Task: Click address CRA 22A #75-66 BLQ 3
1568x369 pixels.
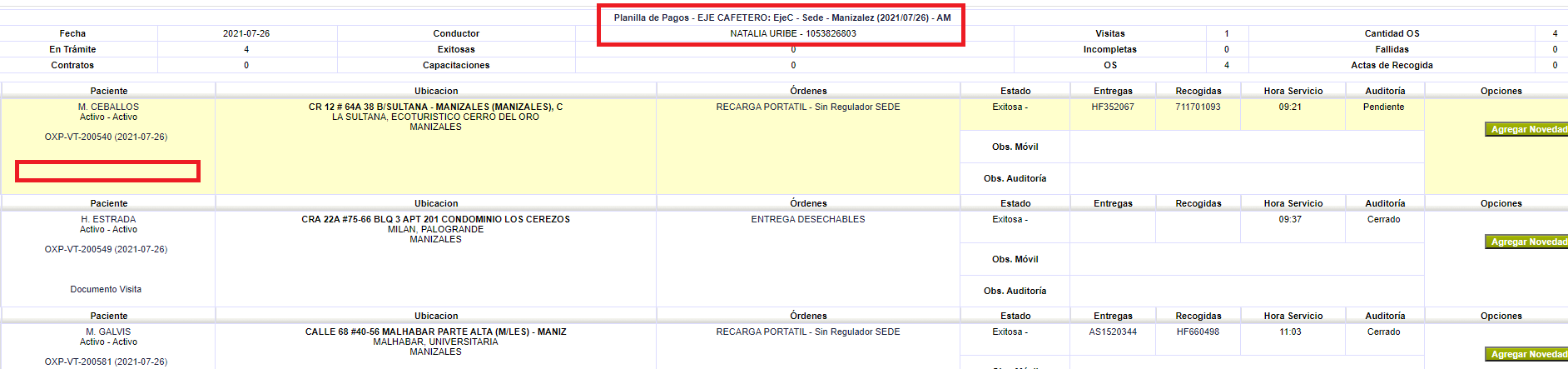Action: click(x=435, y=219)
